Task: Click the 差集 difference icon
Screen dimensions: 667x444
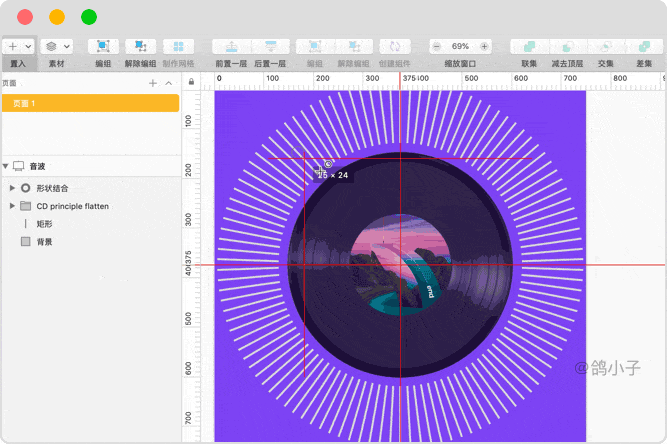Action: [x=644, y=46]
